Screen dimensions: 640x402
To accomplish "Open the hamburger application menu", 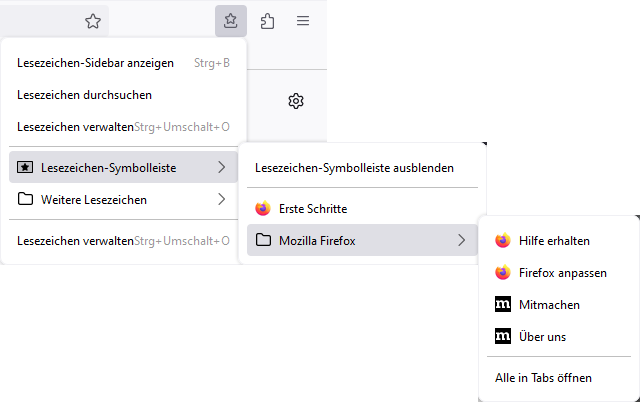I will (303, 21).
